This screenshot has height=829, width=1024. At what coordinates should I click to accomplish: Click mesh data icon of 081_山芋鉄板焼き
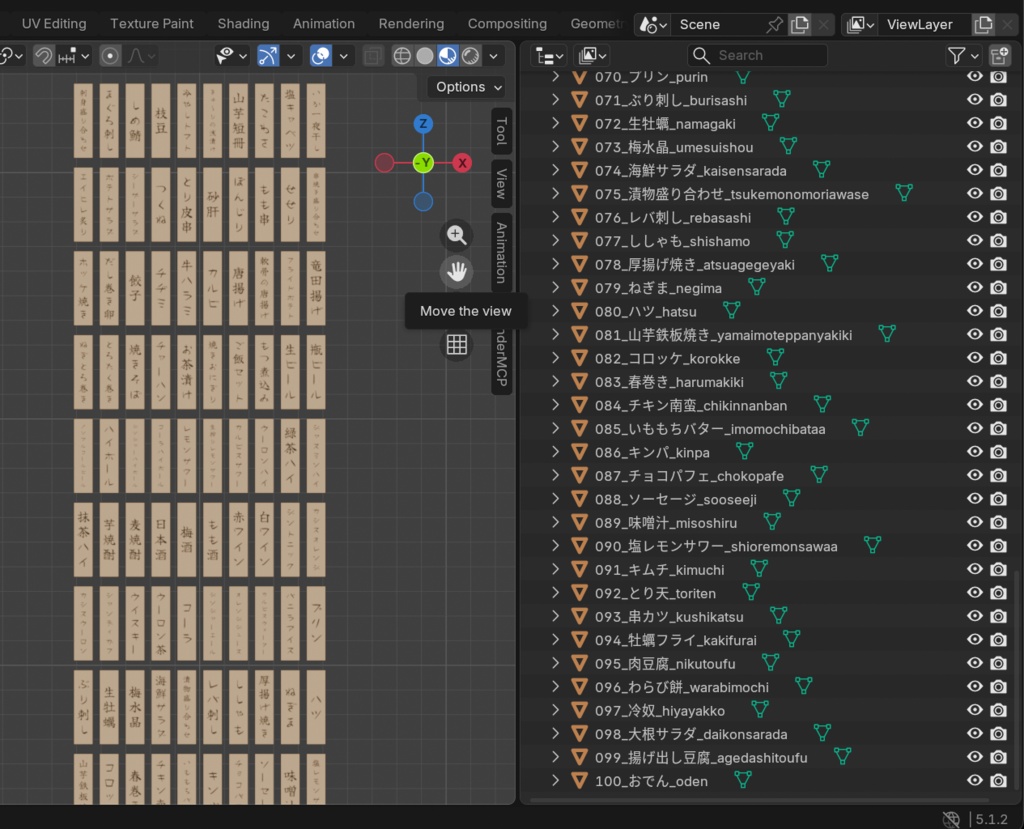coord(887,334)
